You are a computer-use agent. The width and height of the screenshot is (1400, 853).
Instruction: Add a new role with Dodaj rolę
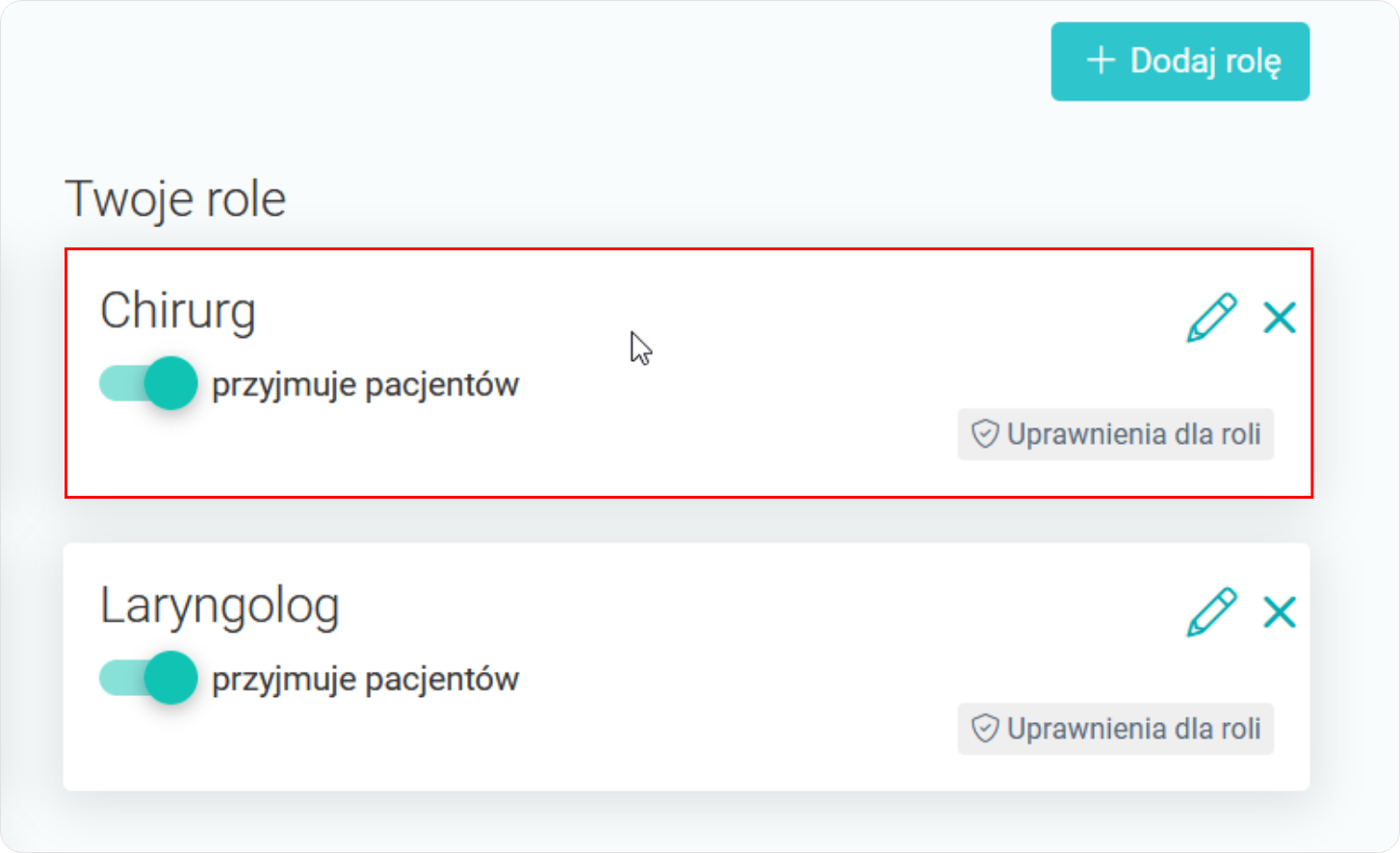(1180, 62)
